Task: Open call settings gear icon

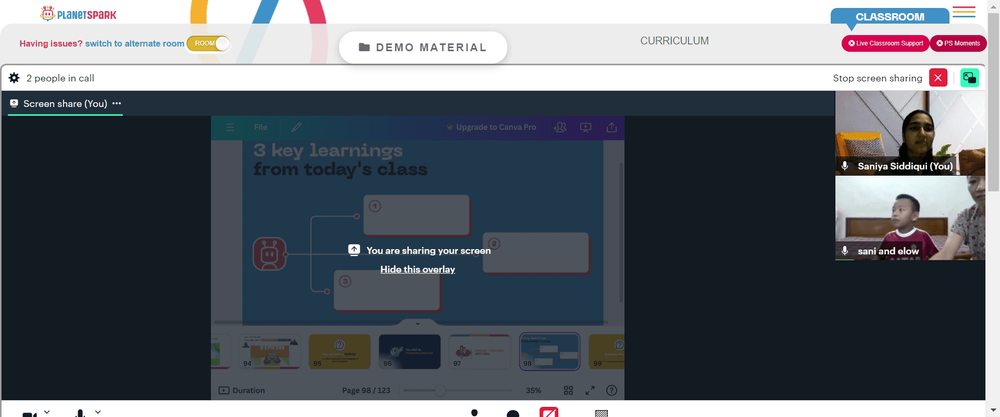Action: point(14,78)
